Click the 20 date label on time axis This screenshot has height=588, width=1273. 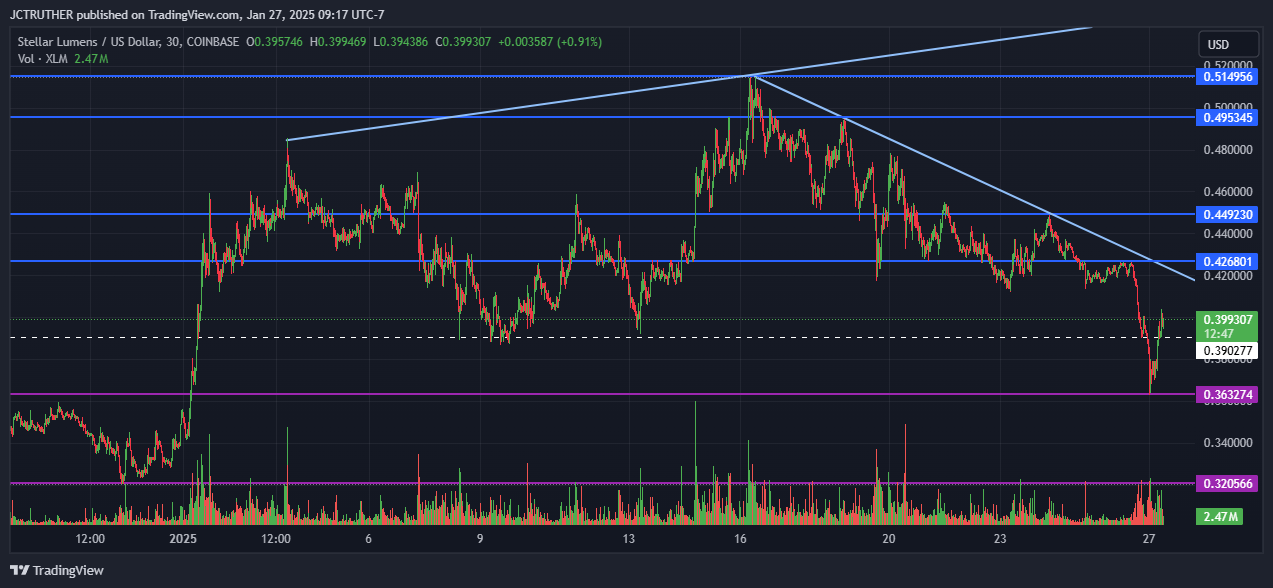click(888, 539)
